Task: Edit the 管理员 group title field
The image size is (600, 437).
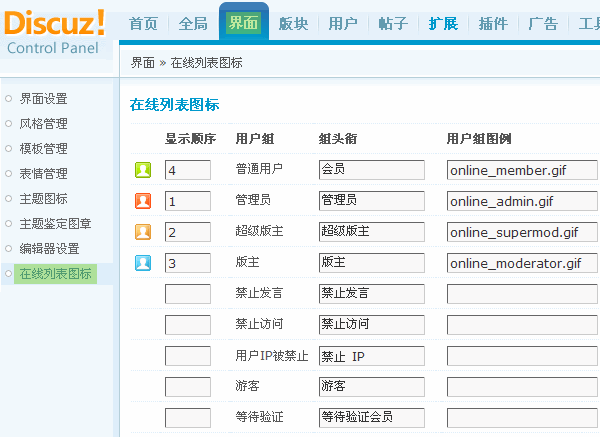Action: click(372, 201)
